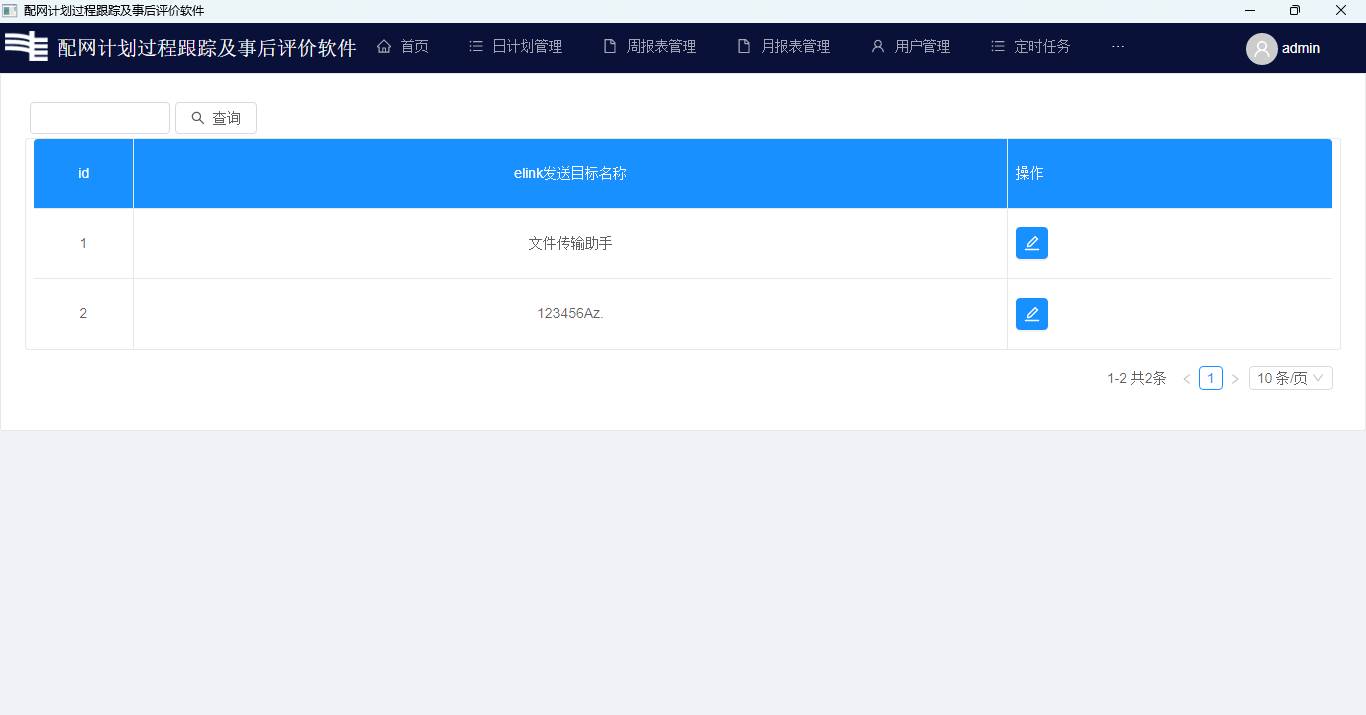Screen dimensions: 1366x715
Task: Click the admin user avatar icon
Action: point(1261,48)
